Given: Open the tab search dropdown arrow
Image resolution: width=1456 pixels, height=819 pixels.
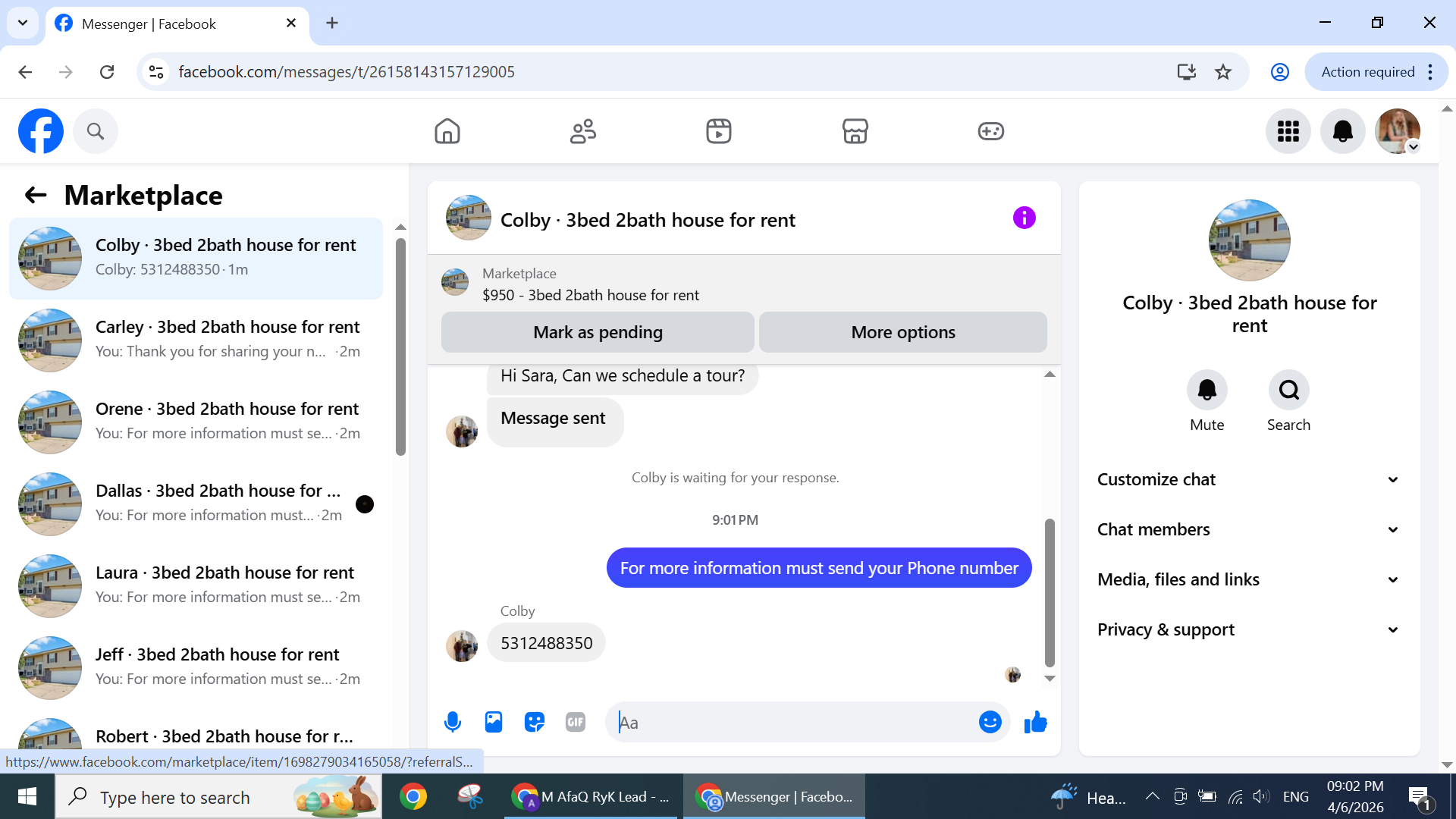Looking at the screenshot, I should tap(23, 23).
